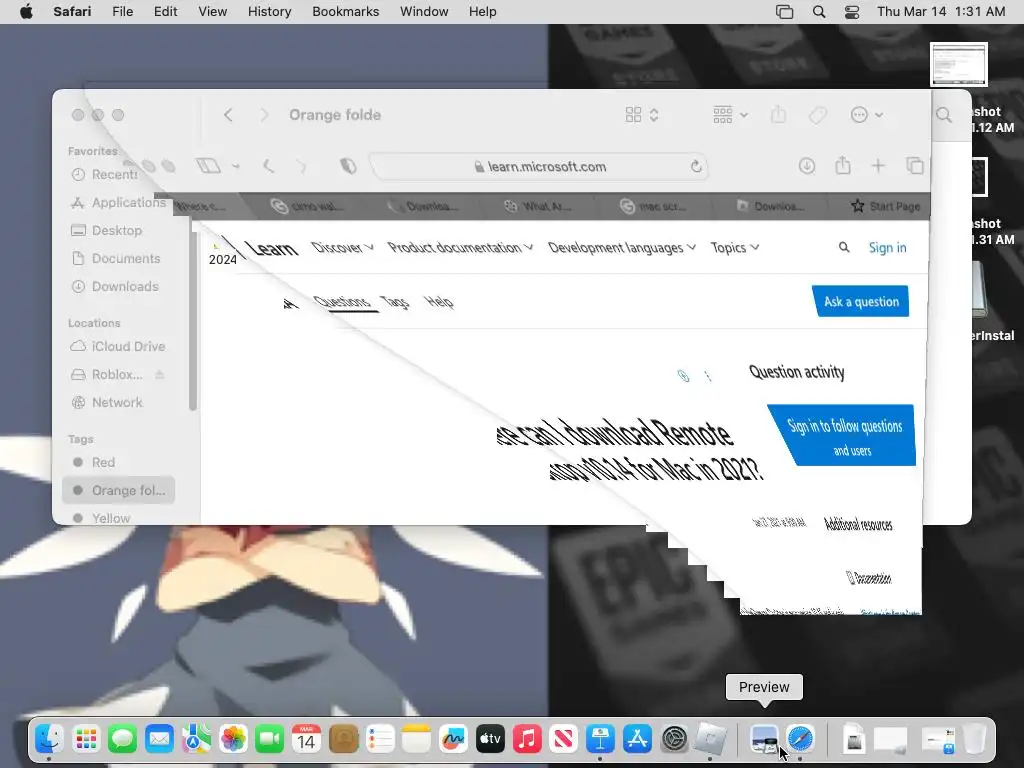Toggle Finder icon view switcher
Viewport: 1024px width, 768px height.
coord(642,115)
